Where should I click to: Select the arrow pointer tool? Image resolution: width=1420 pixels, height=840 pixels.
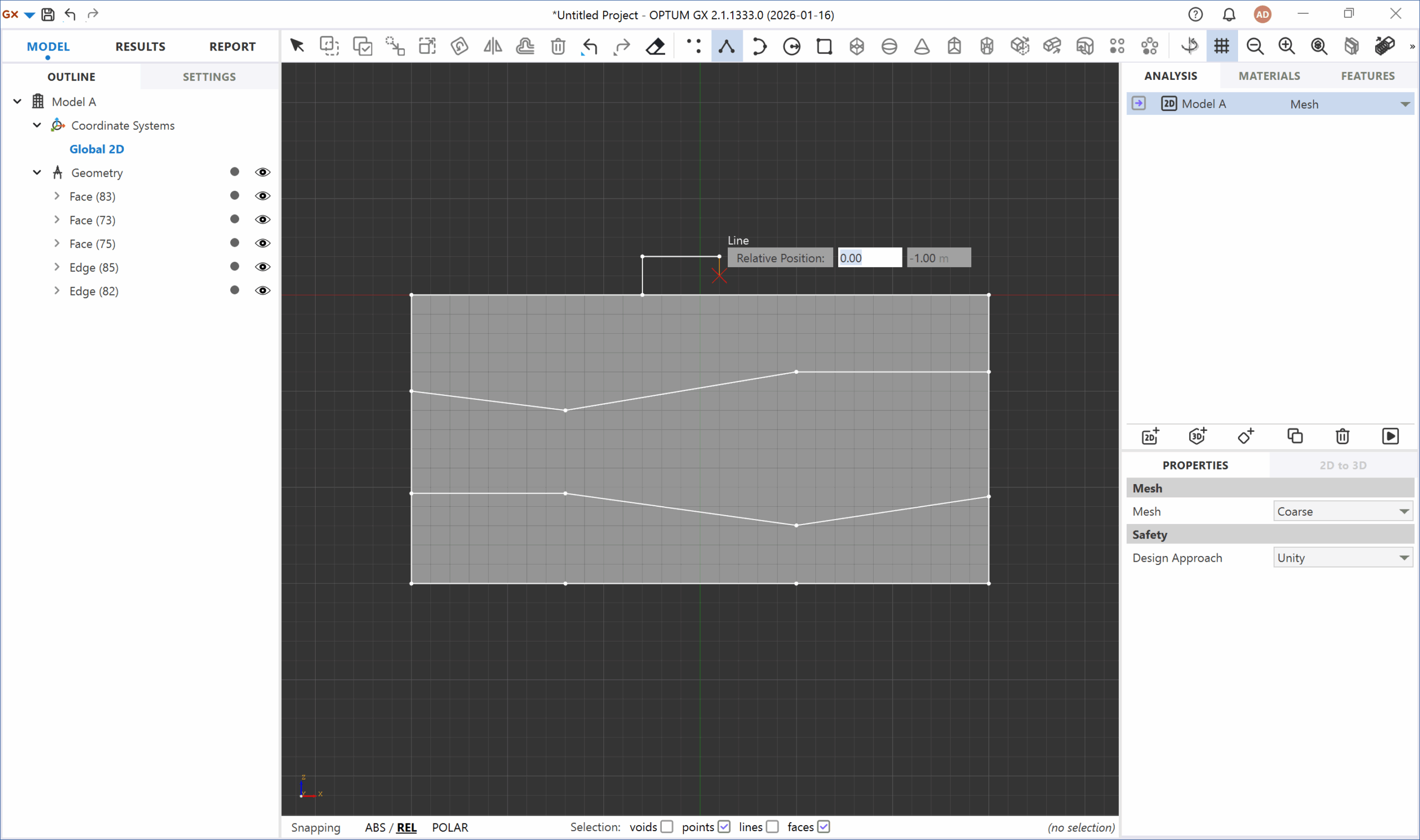[x=297, y=46]
